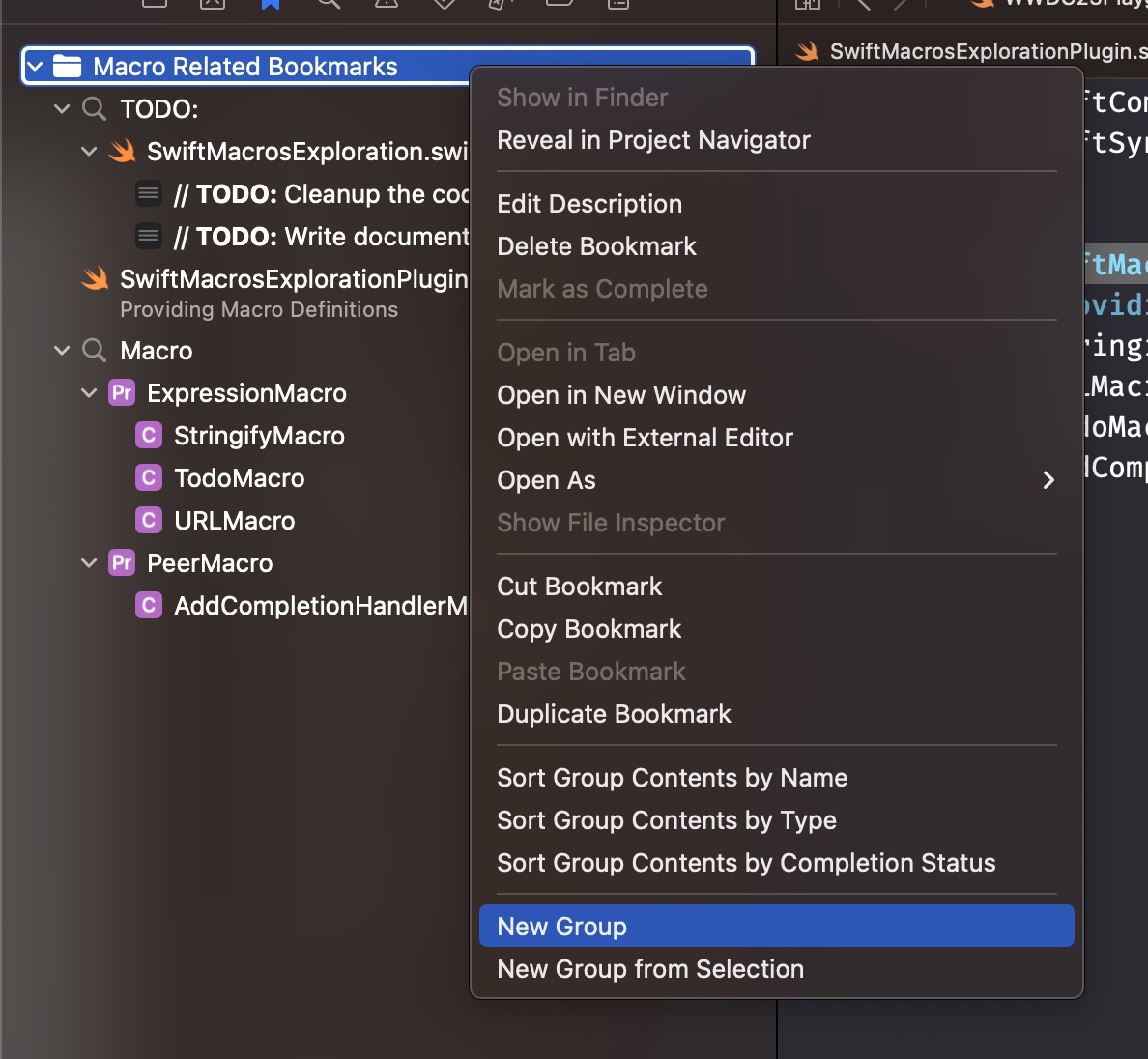Choose New Group from context menu

pyautogui.click(x=560, y=926)
